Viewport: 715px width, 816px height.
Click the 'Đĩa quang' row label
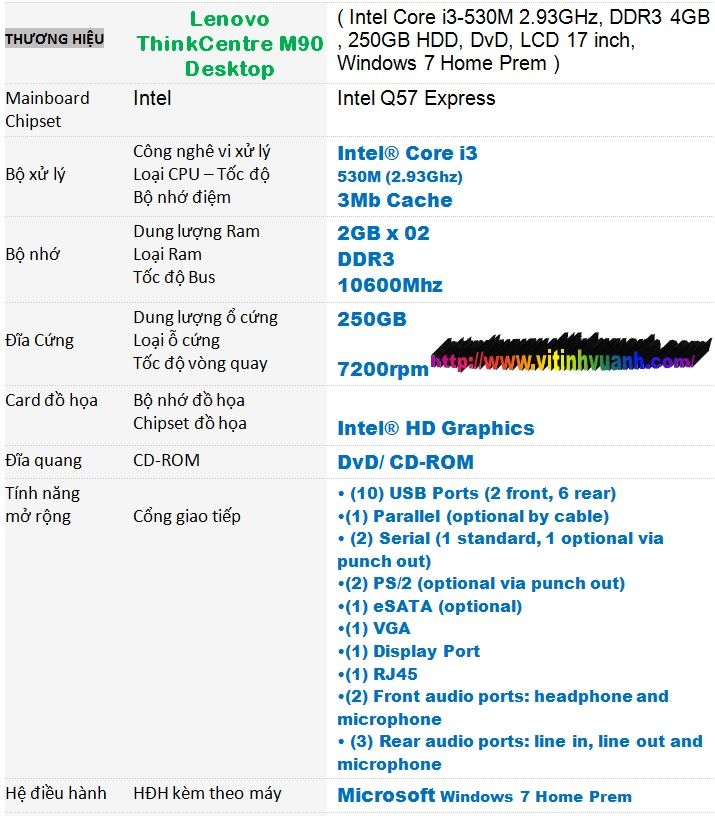tap(43, 461)
